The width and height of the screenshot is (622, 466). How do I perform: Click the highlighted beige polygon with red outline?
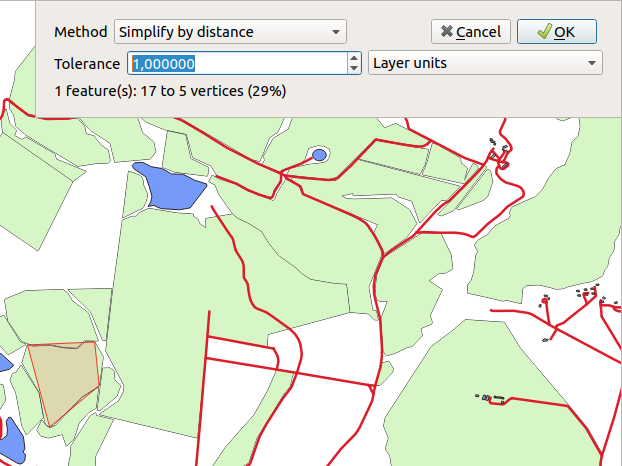pyautogui.click(x=67, y=379)
